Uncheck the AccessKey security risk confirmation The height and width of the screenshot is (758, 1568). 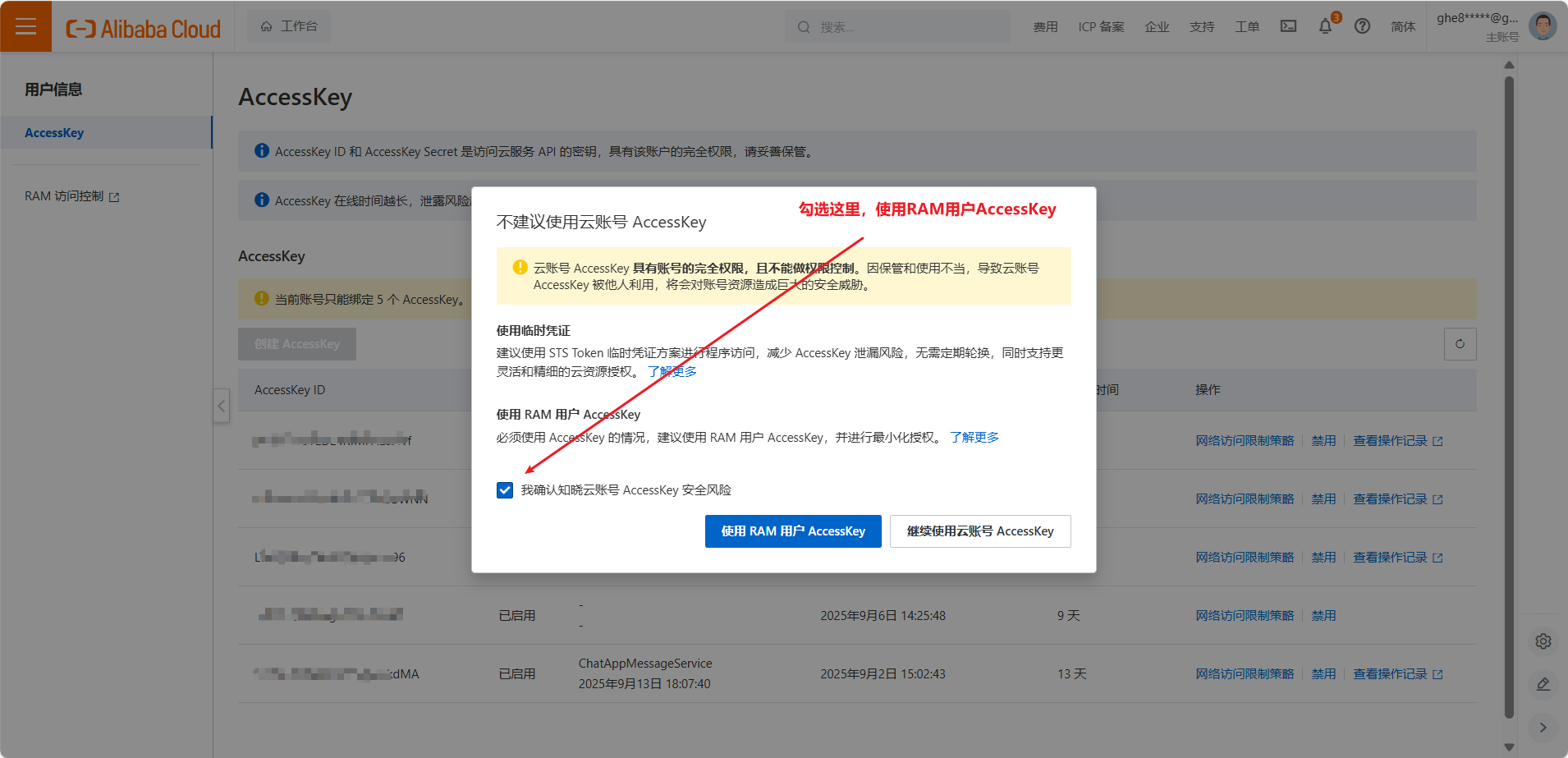[505, 490]
